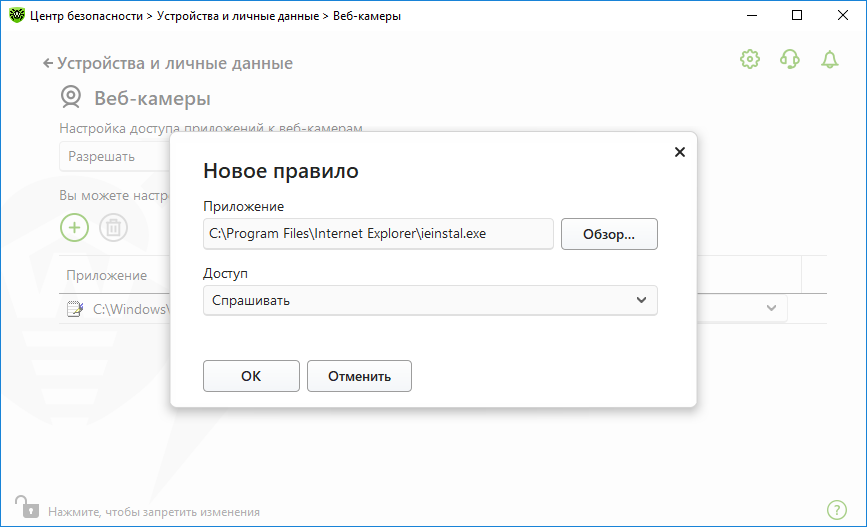Click the trash delete rule icon
The image size is (867, 527).
tap(113, 227)
